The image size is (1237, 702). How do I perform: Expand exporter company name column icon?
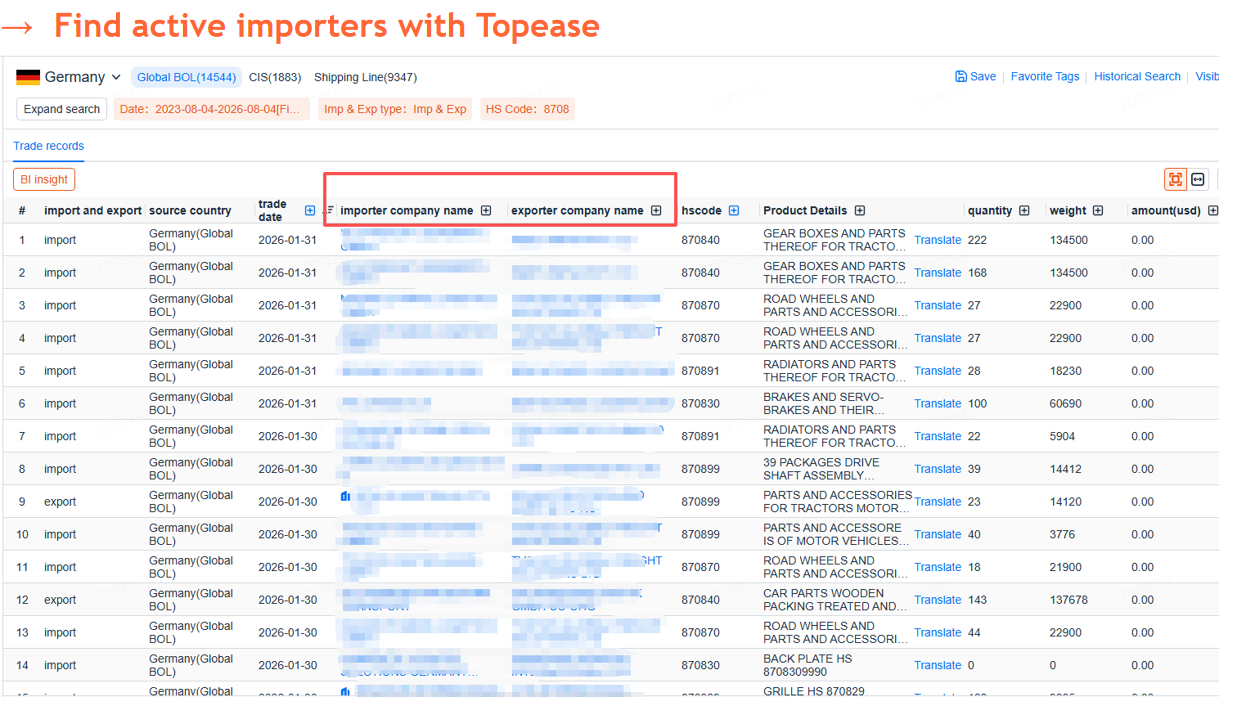[x=656, y=210]
